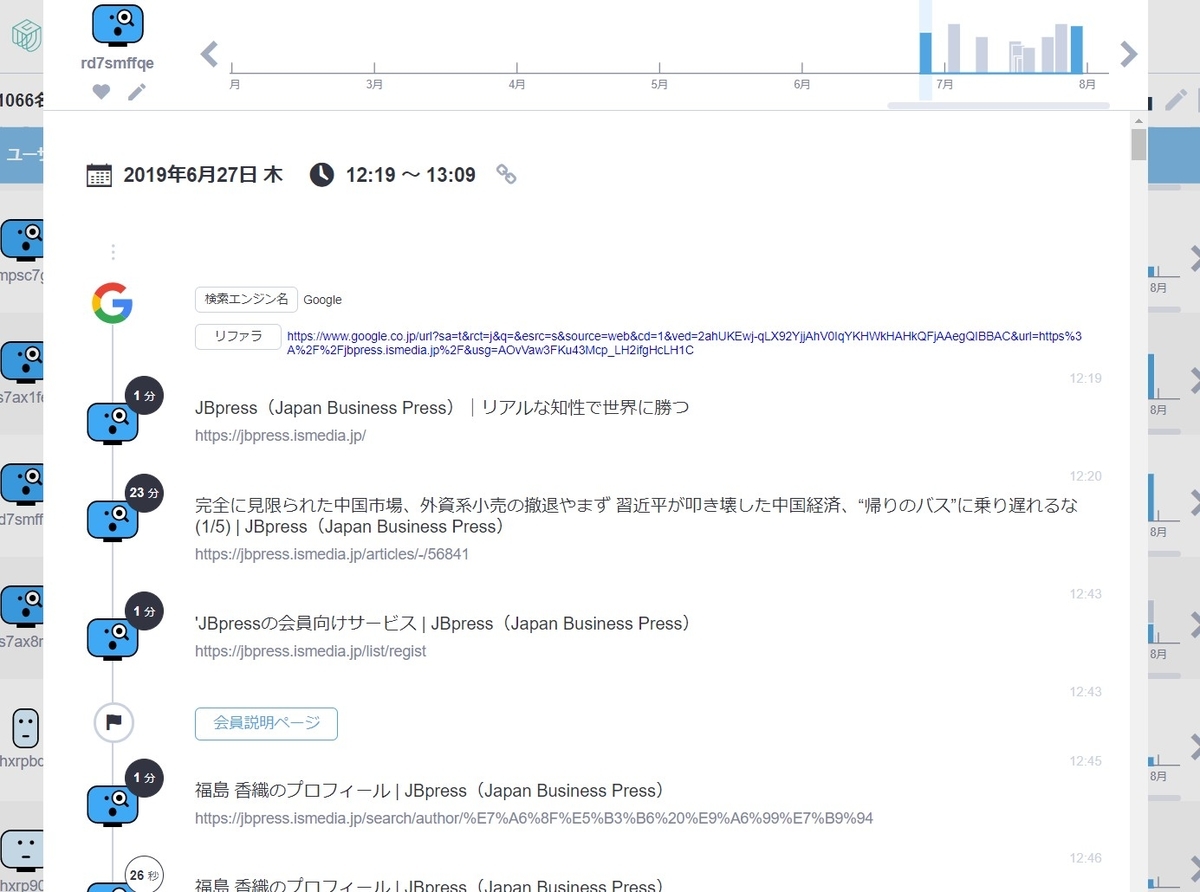Click avatar icon beside 完全に見限られた中国市場 article
This screenshot has height=892, width=1200.
(x=112, y=520)
